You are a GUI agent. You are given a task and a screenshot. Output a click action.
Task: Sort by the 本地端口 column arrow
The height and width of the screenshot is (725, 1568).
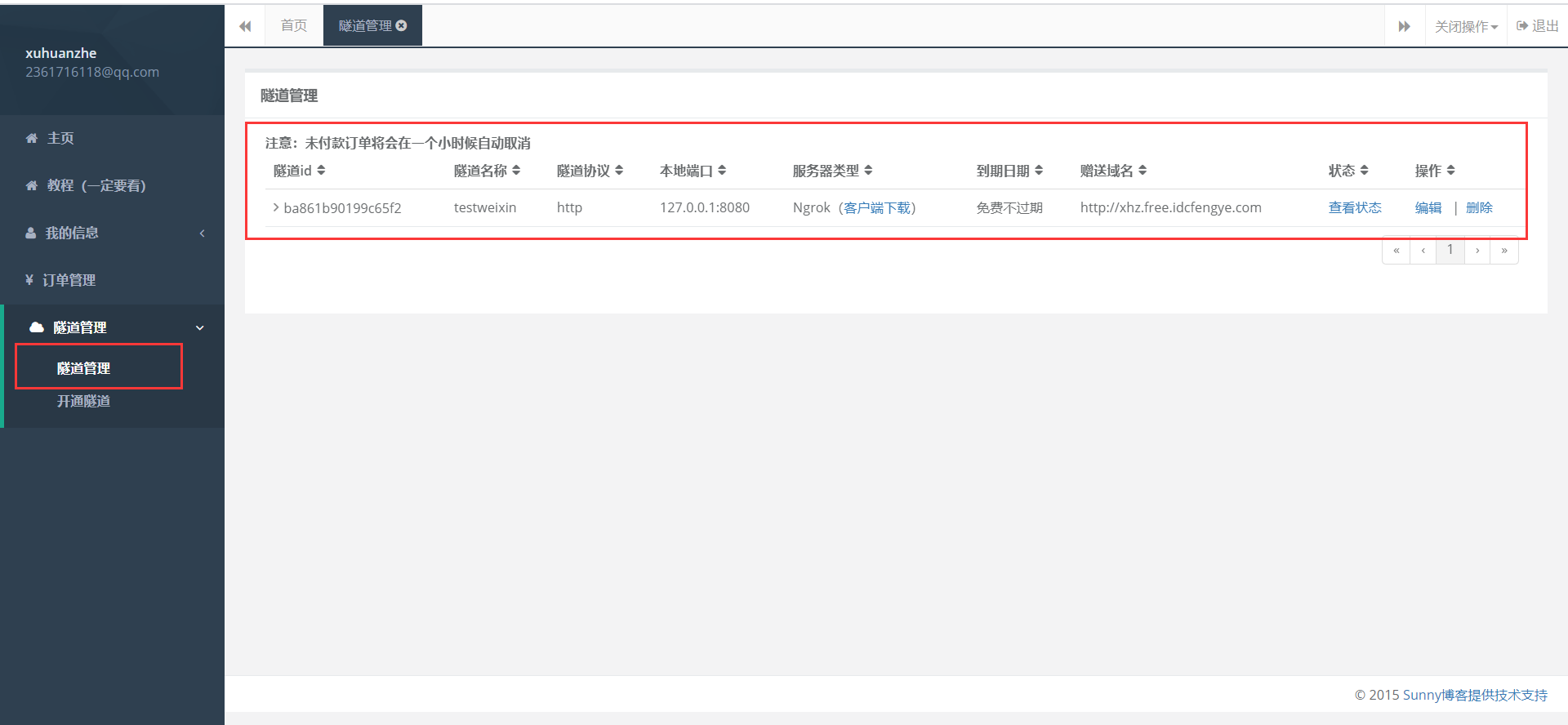(x=722, y=170)
